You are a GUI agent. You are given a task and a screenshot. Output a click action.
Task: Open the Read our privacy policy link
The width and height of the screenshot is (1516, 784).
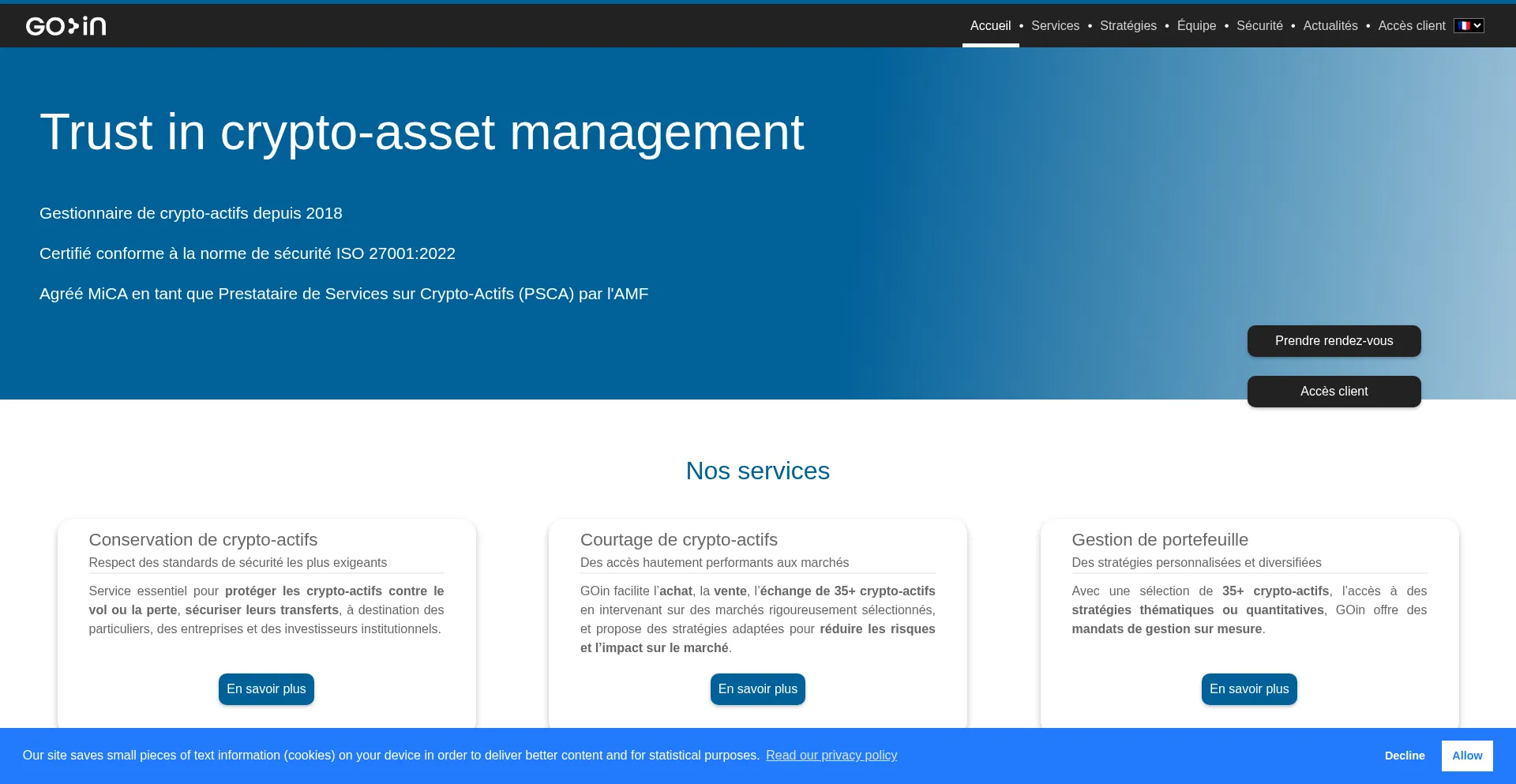[831, 756]
